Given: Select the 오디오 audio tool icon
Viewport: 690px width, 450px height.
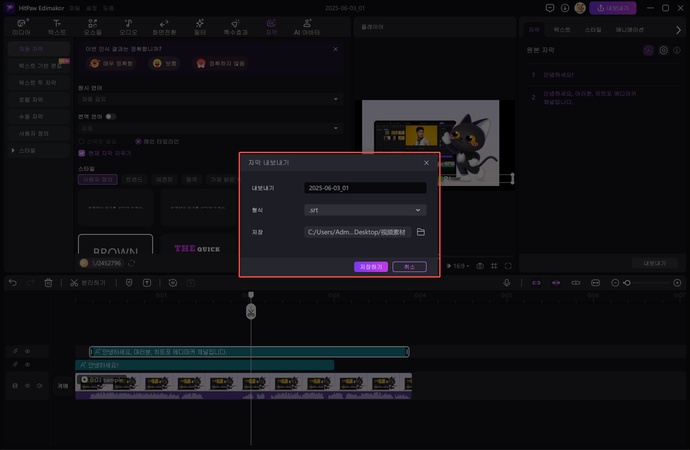Looking at the screenshot, I should (x=129, y=27).
